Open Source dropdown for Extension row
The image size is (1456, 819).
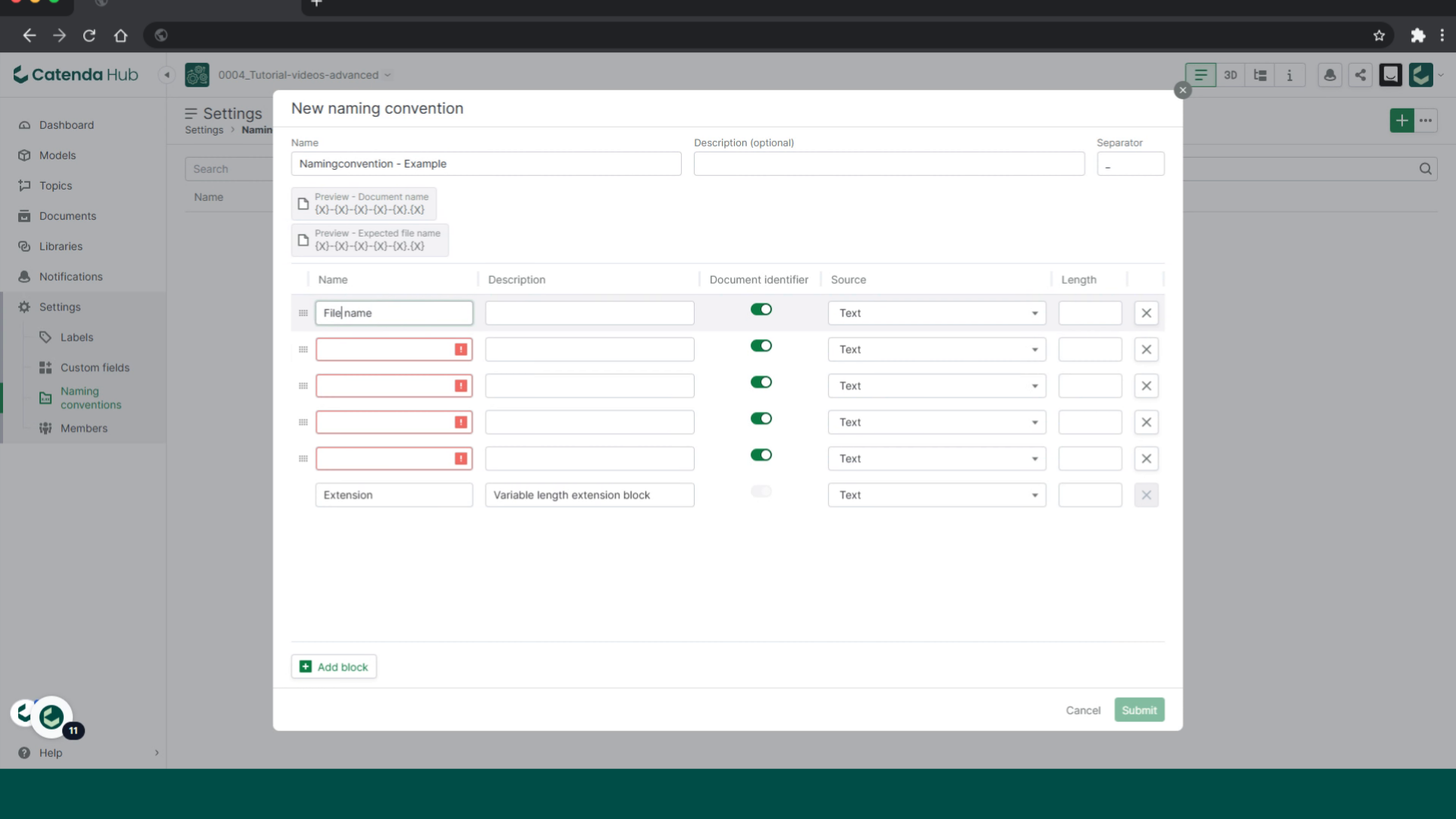point(937,495)
